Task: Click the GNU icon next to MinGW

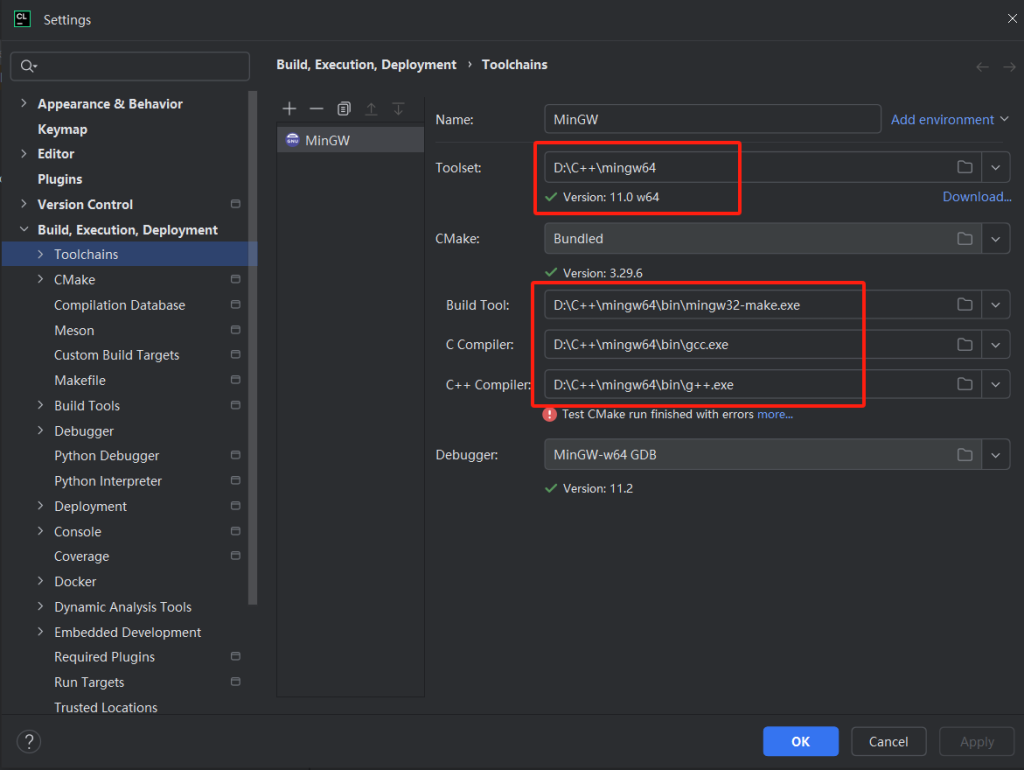Action: pos(293,140)
